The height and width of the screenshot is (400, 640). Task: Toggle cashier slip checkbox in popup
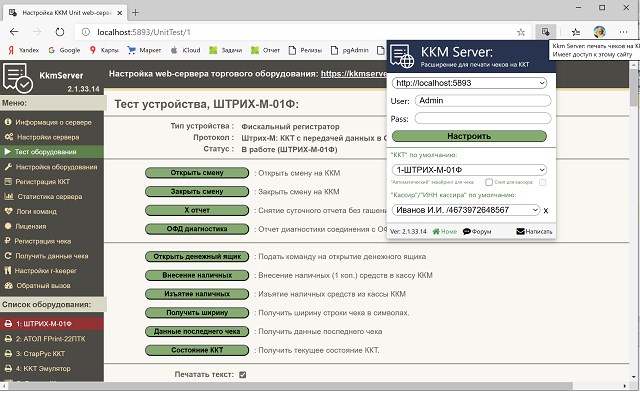pos(542,182)
